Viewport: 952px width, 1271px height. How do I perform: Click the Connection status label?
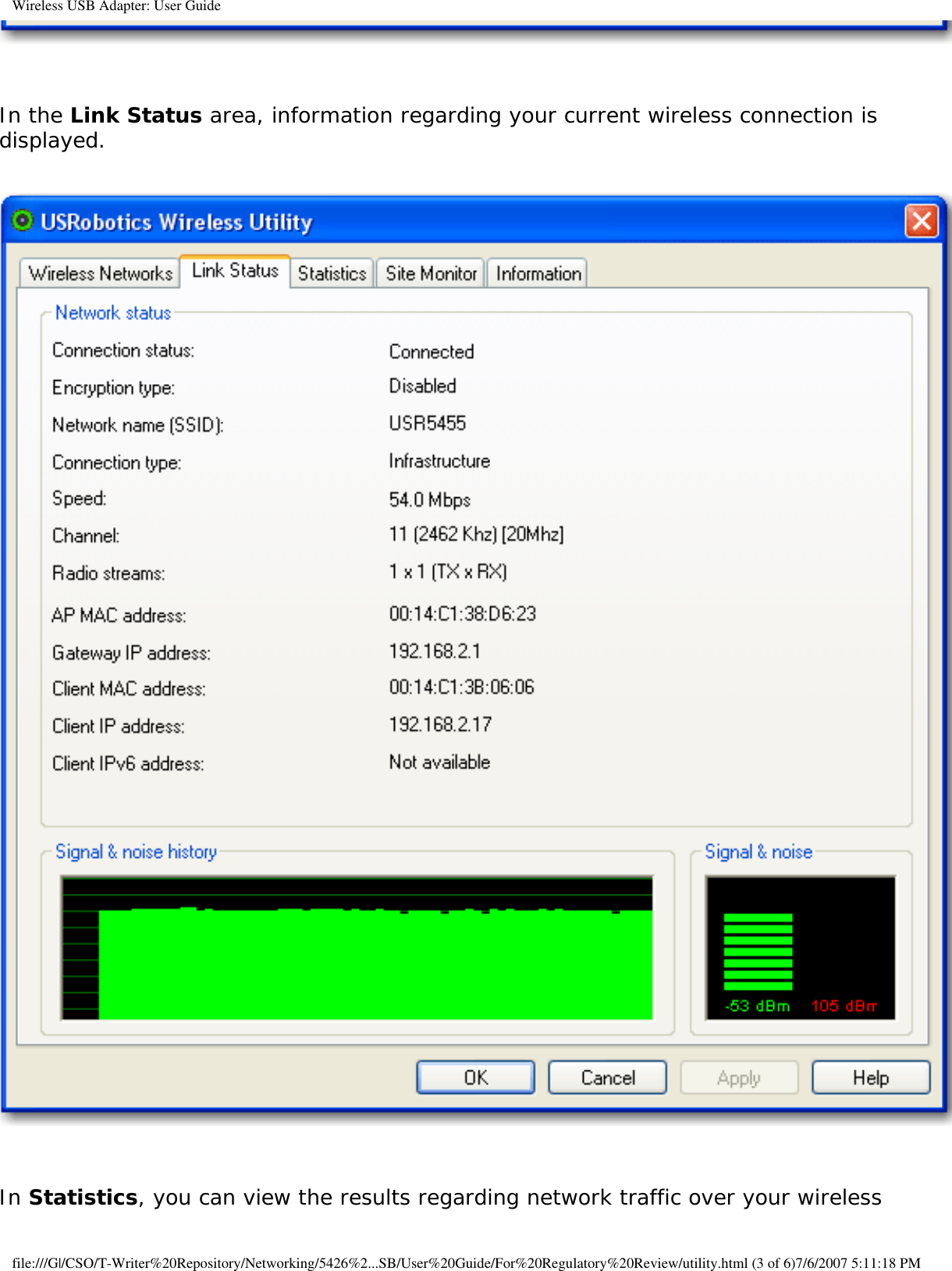click(123, 350)
